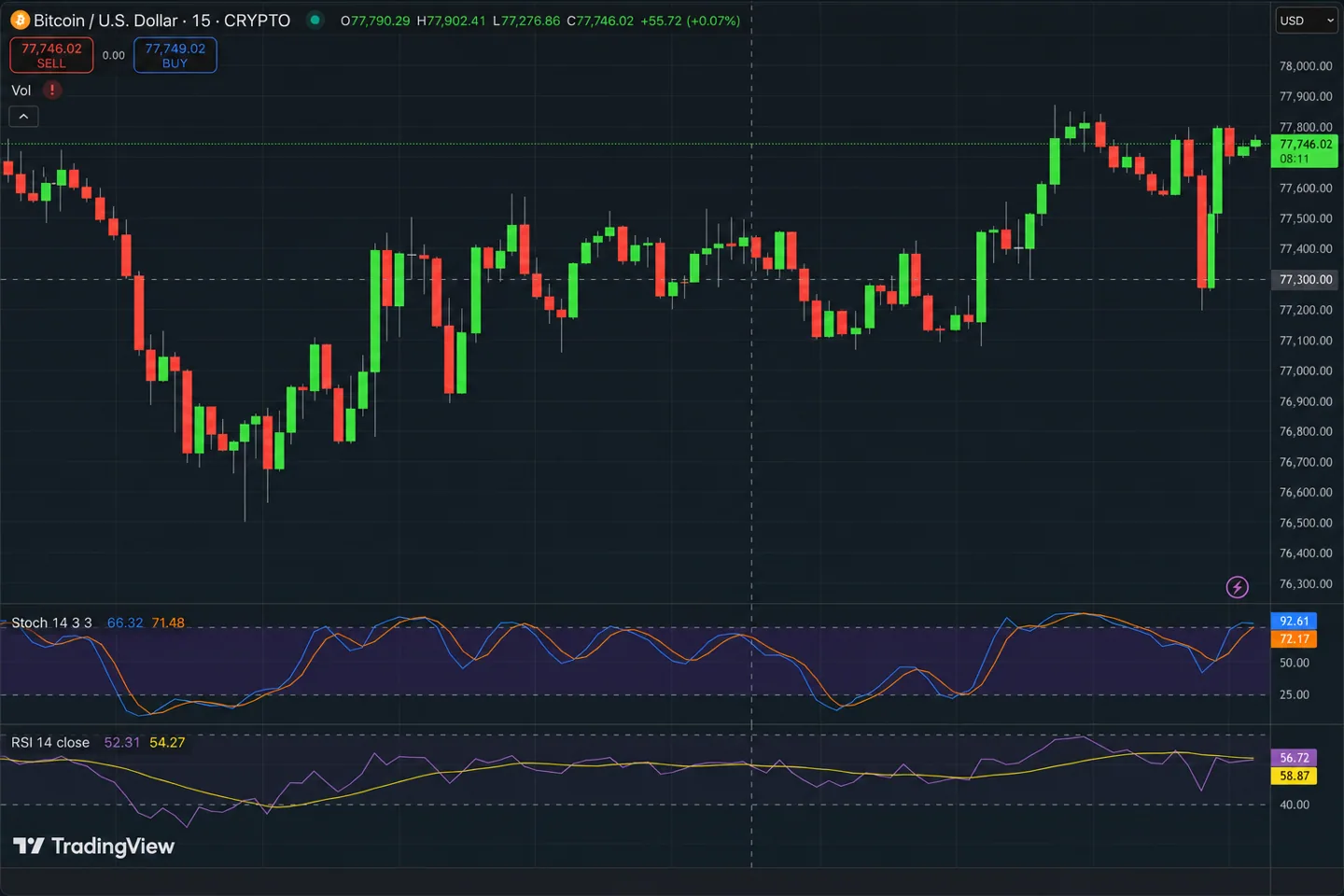Viewport: 1344px width, 896px height.
Task: Click the C77,746.02 close value in header
Action: [x=600, y=21]
